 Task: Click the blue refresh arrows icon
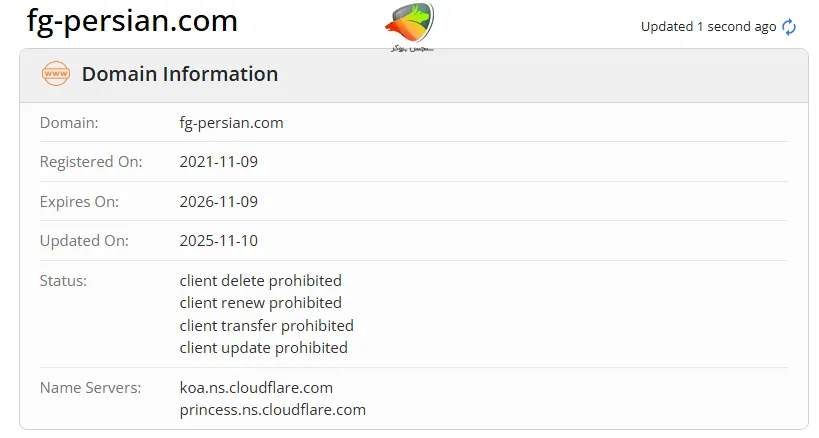[x=789, y=27]
